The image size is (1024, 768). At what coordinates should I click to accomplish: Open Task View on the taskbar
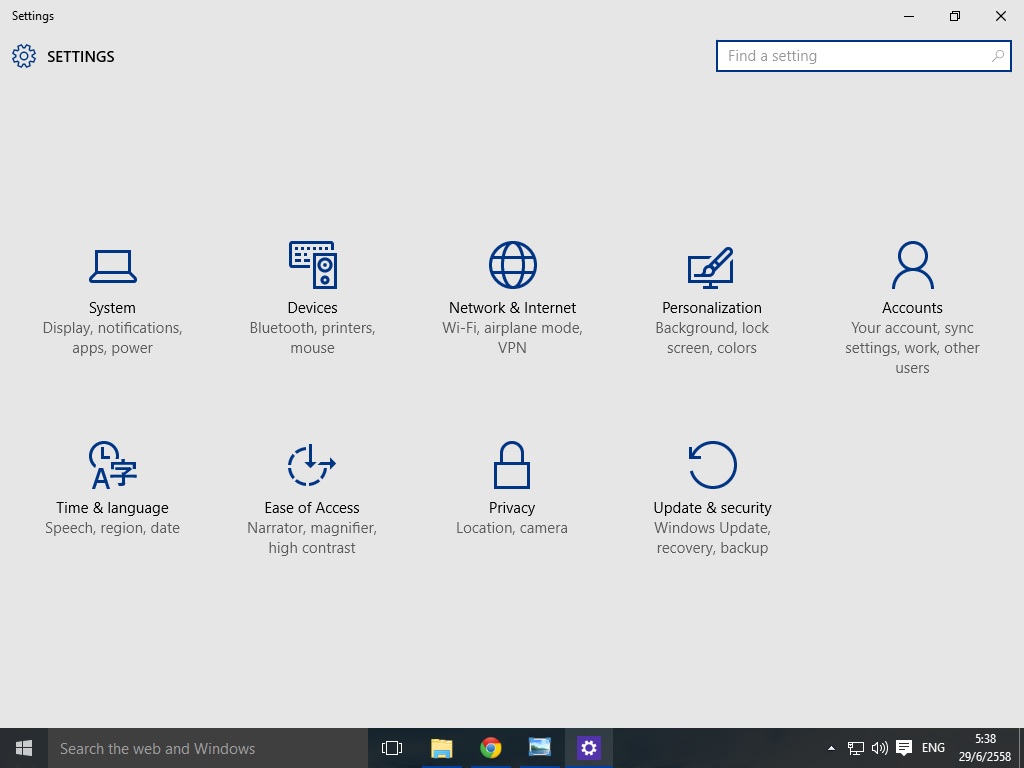(392, 748)
